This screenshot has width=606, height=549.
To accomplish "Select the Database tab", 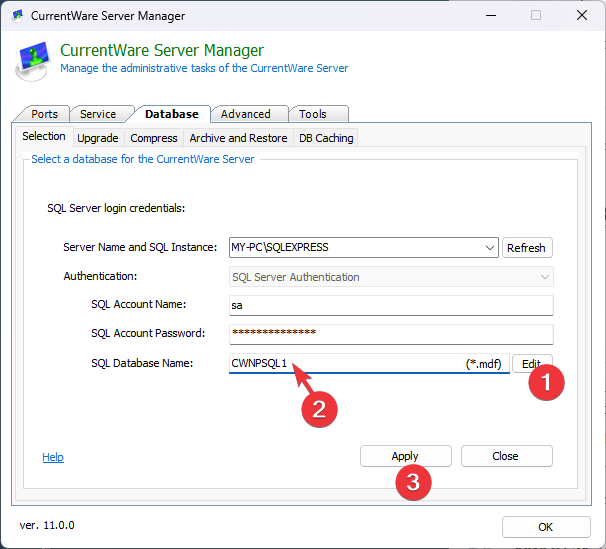I will (172, 114).
